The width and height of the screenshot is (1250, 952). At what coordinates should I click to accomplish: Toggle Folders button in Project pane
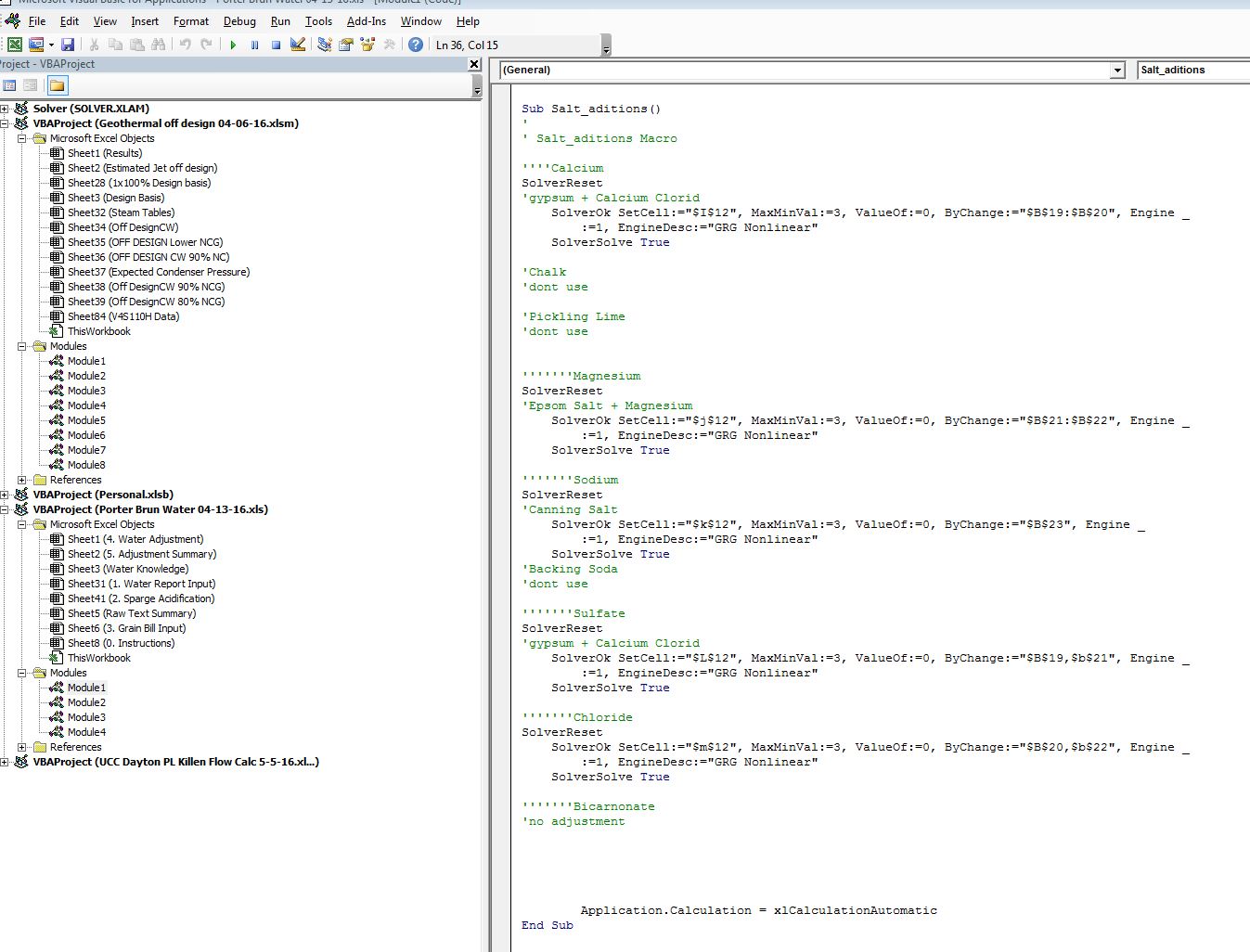pos(58,85)
